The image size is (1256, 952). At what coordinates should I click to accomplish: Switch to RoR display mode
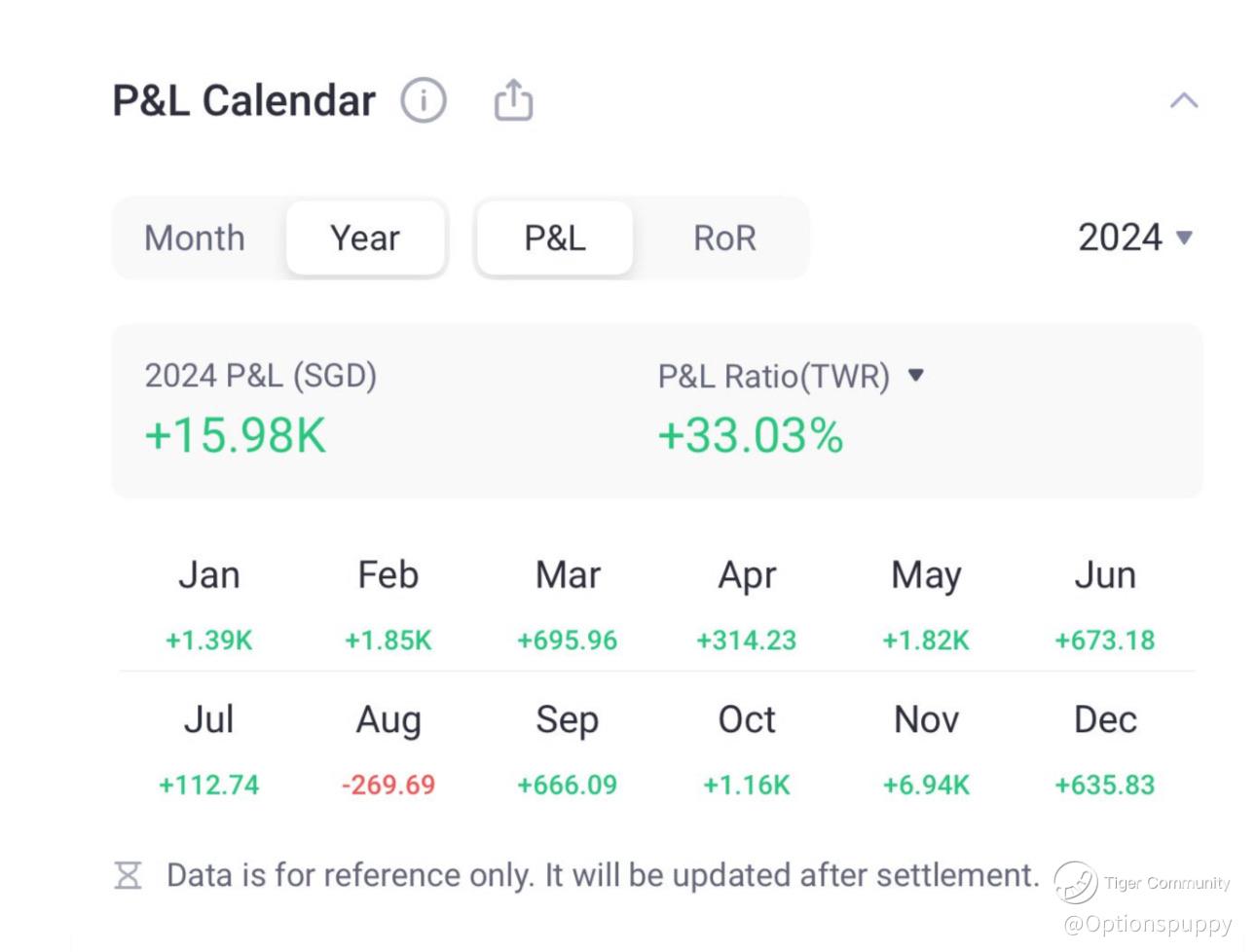coord(724,238)
